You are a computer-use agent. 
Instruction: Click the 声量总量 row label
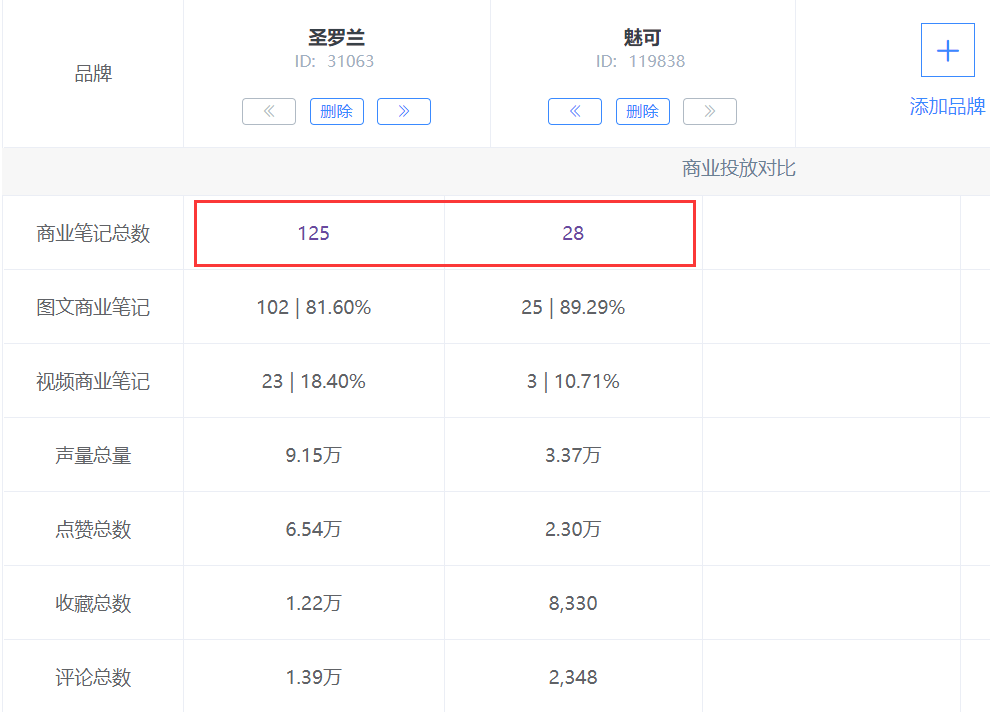pos(93,455)
